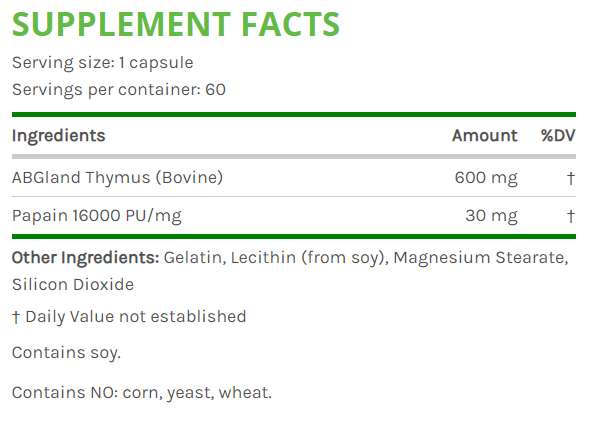Click the Lecithin (from soy) text

click(308, 258)
